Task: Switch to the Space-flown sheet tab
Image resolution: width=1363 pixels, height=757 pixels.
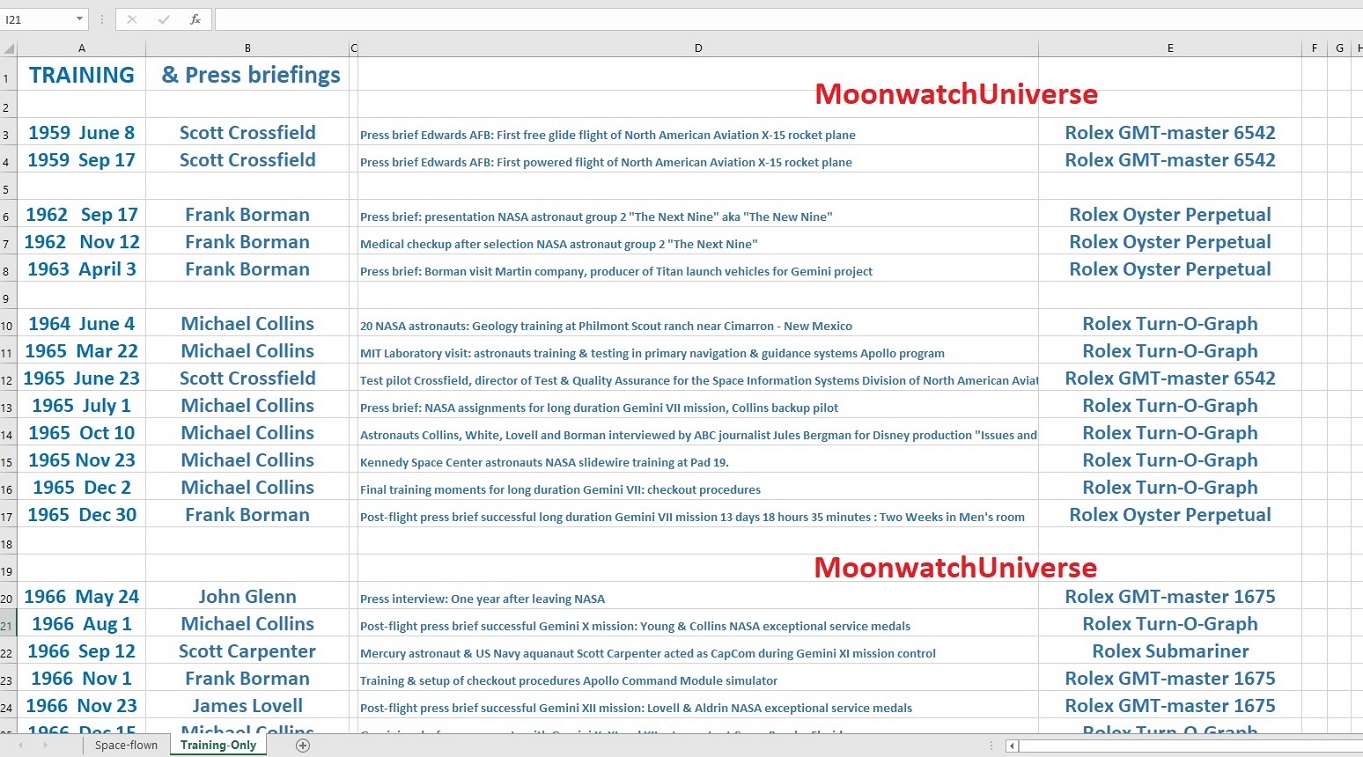Action: click(x=126, y=745)
